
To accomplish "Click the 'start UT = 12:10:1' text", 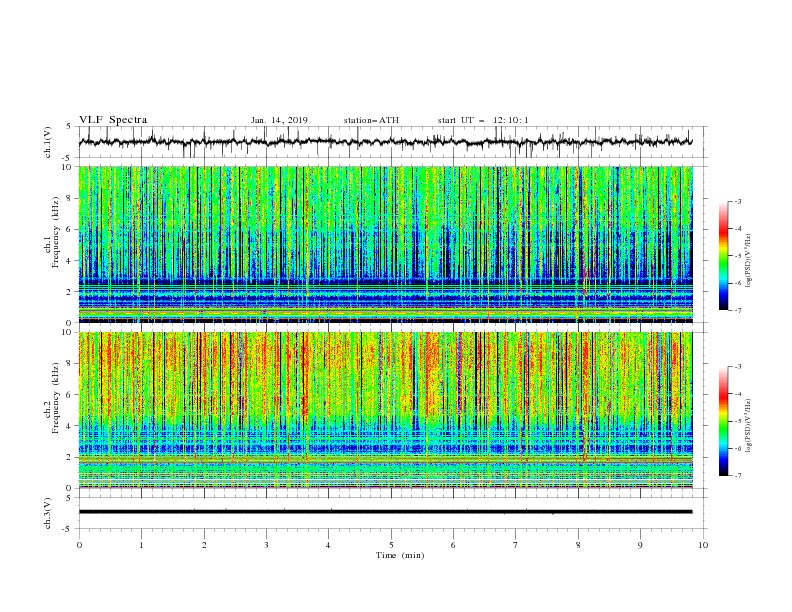I will coord(483,120).
